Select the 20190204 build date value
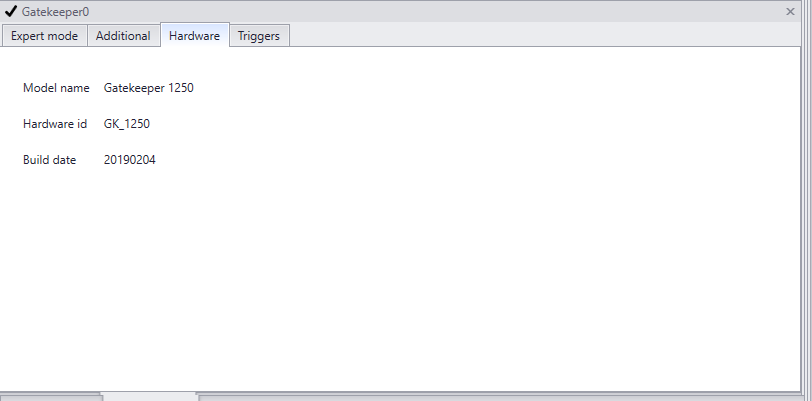 pos(129,160)
